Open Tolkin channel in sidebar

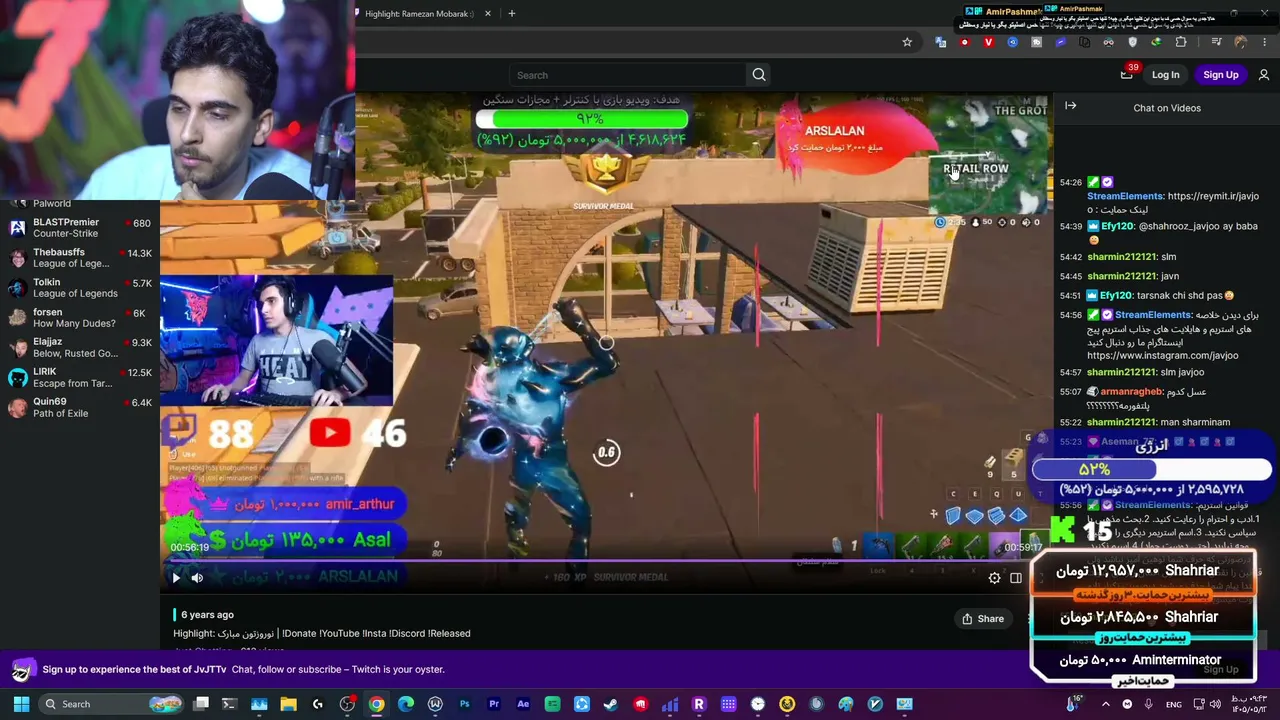78,287
